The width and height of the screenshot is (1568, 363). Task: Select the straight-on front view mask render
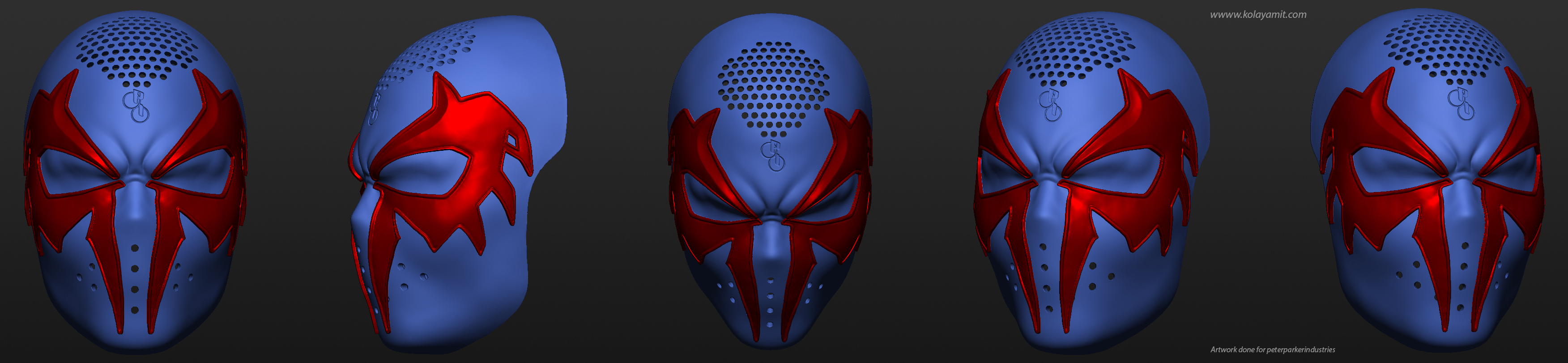[x=135, y=183]
